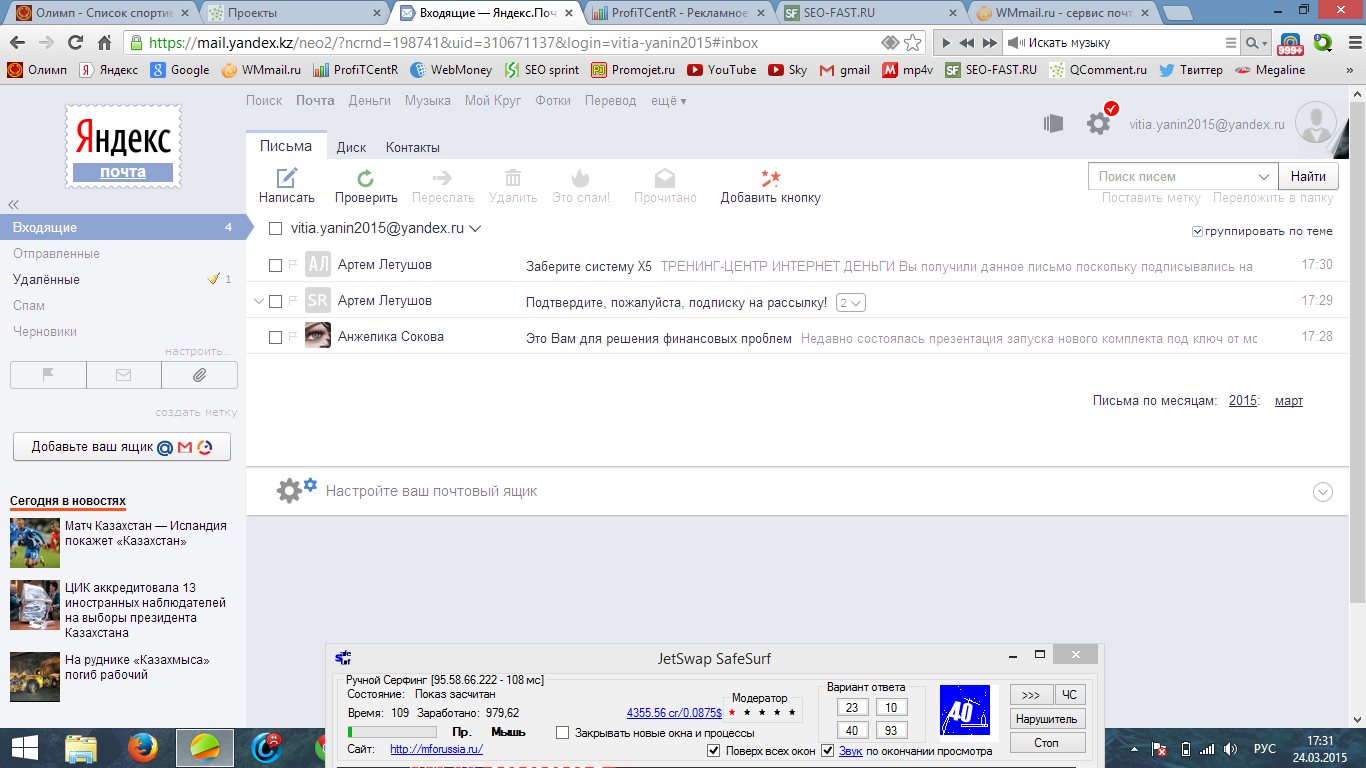Click the Нарушитель button
This screenshot has height=768, width=1366.
(x=1047, y=719)
